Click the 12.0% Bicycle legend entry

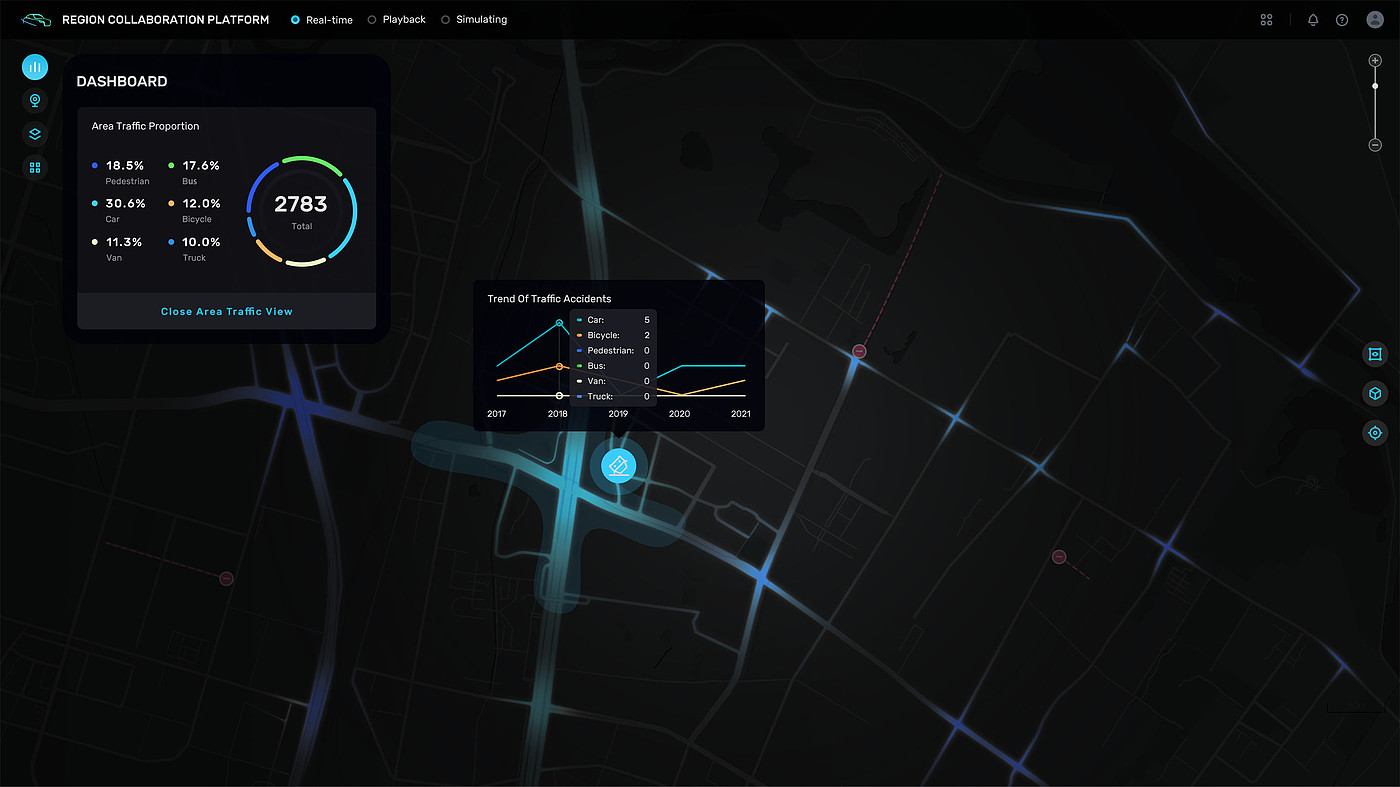click(x=194, y=210)
